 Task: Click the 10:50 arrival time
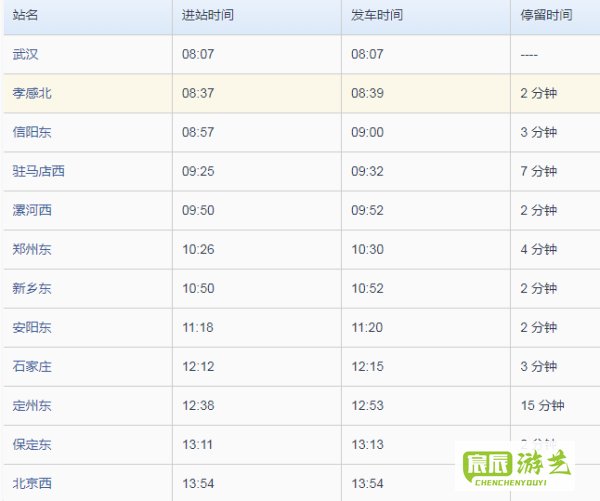point(198,288)
